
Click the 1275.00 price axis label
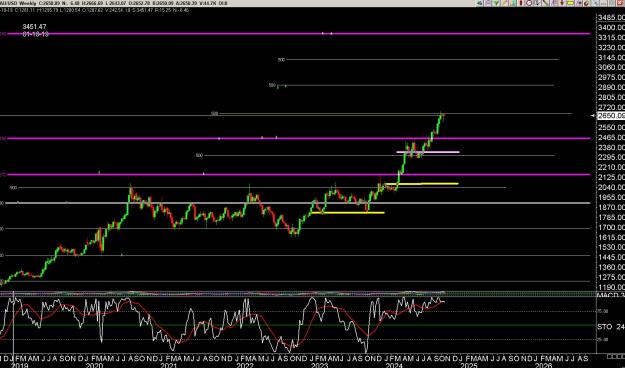611,277
